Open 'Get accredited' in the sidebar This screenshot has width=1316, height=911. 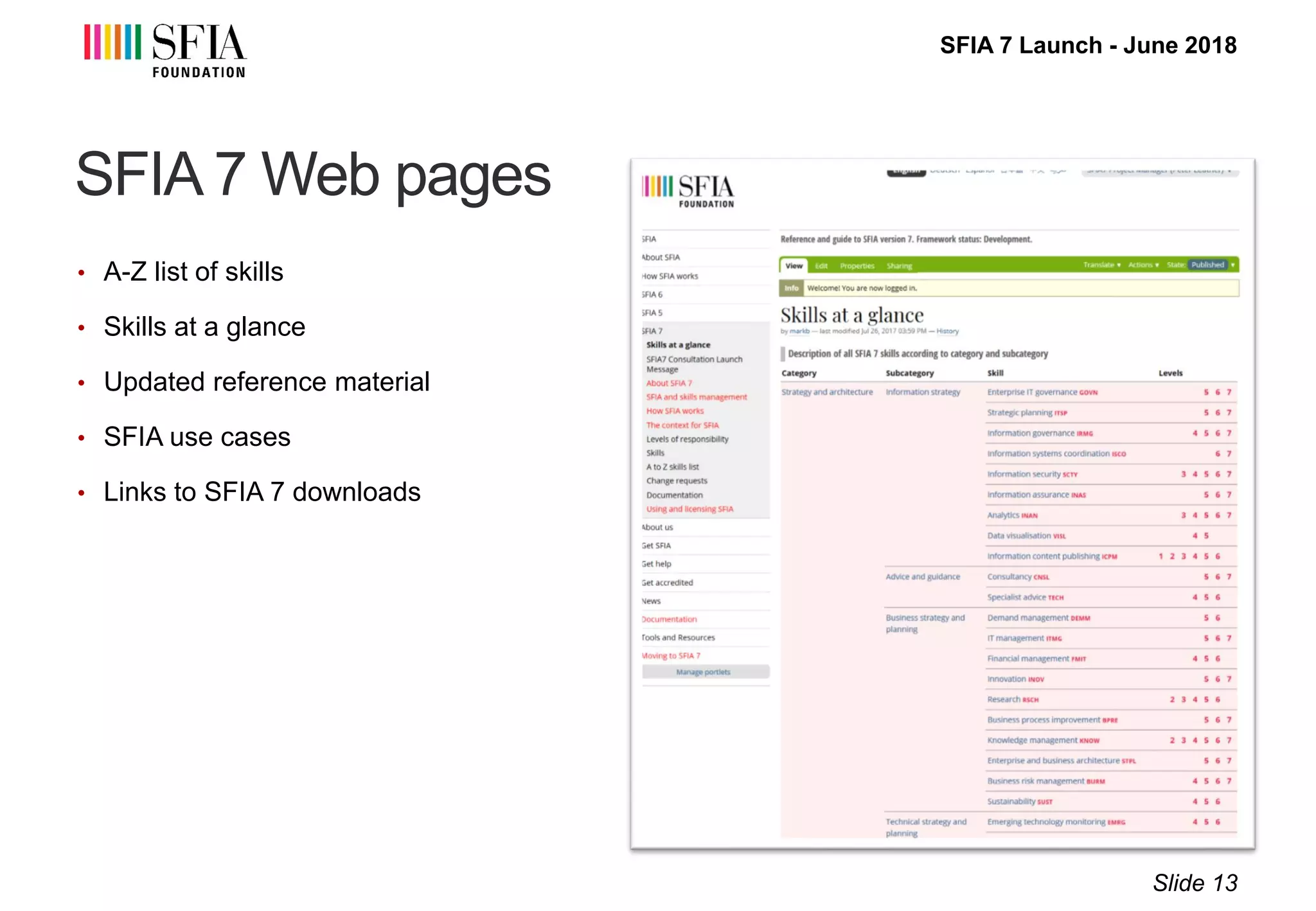(667, 583)
